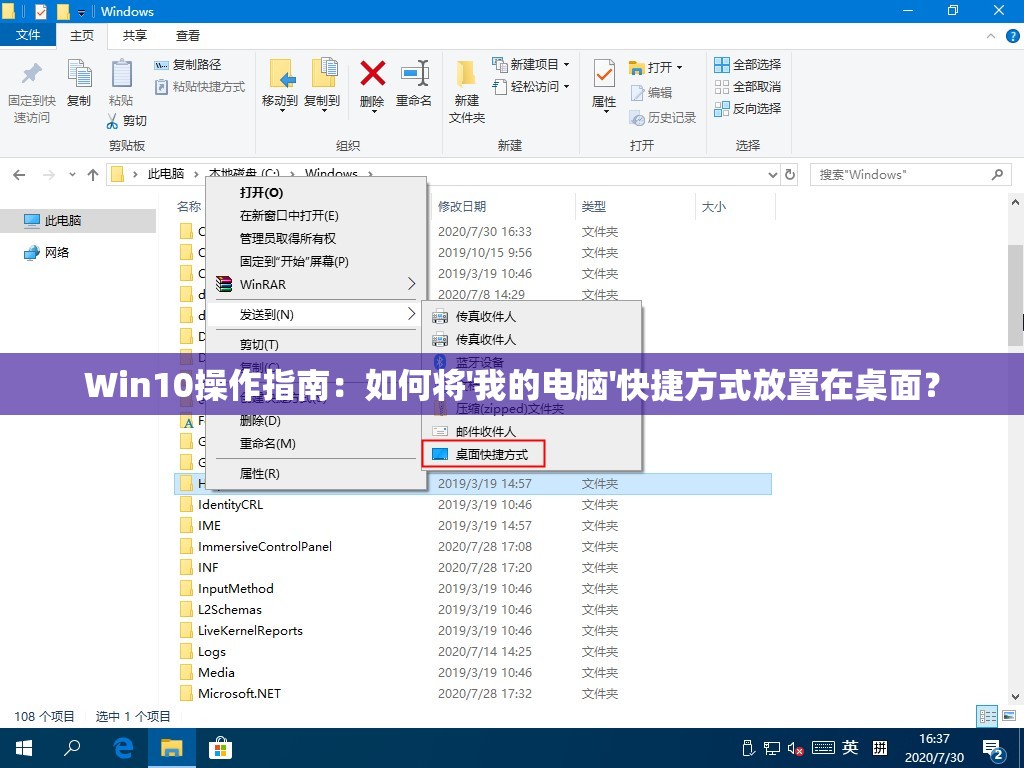This screenshot has height=768, width=1024.
Task: Select the InputMethod folder
Action: 235,588
